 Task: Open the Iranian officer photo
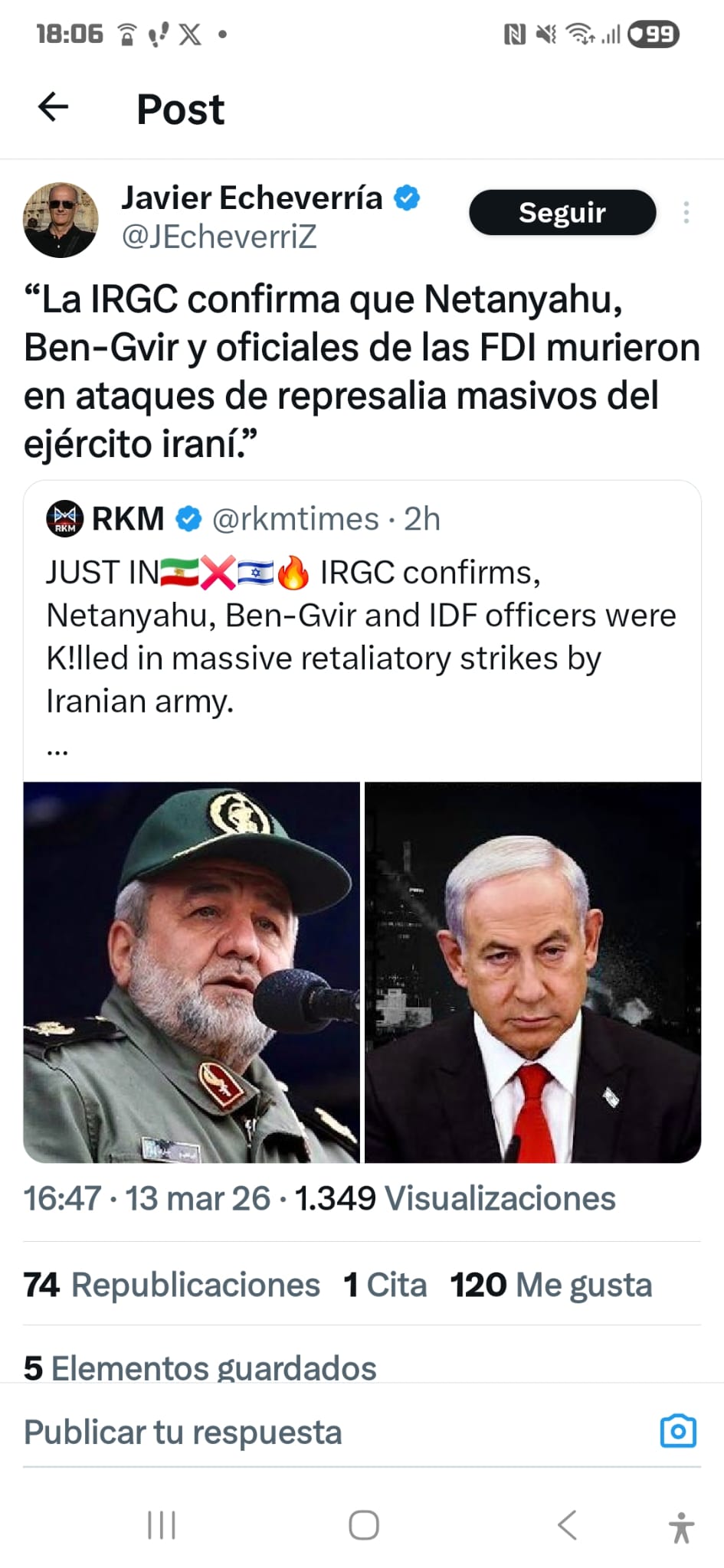[192, 972]
